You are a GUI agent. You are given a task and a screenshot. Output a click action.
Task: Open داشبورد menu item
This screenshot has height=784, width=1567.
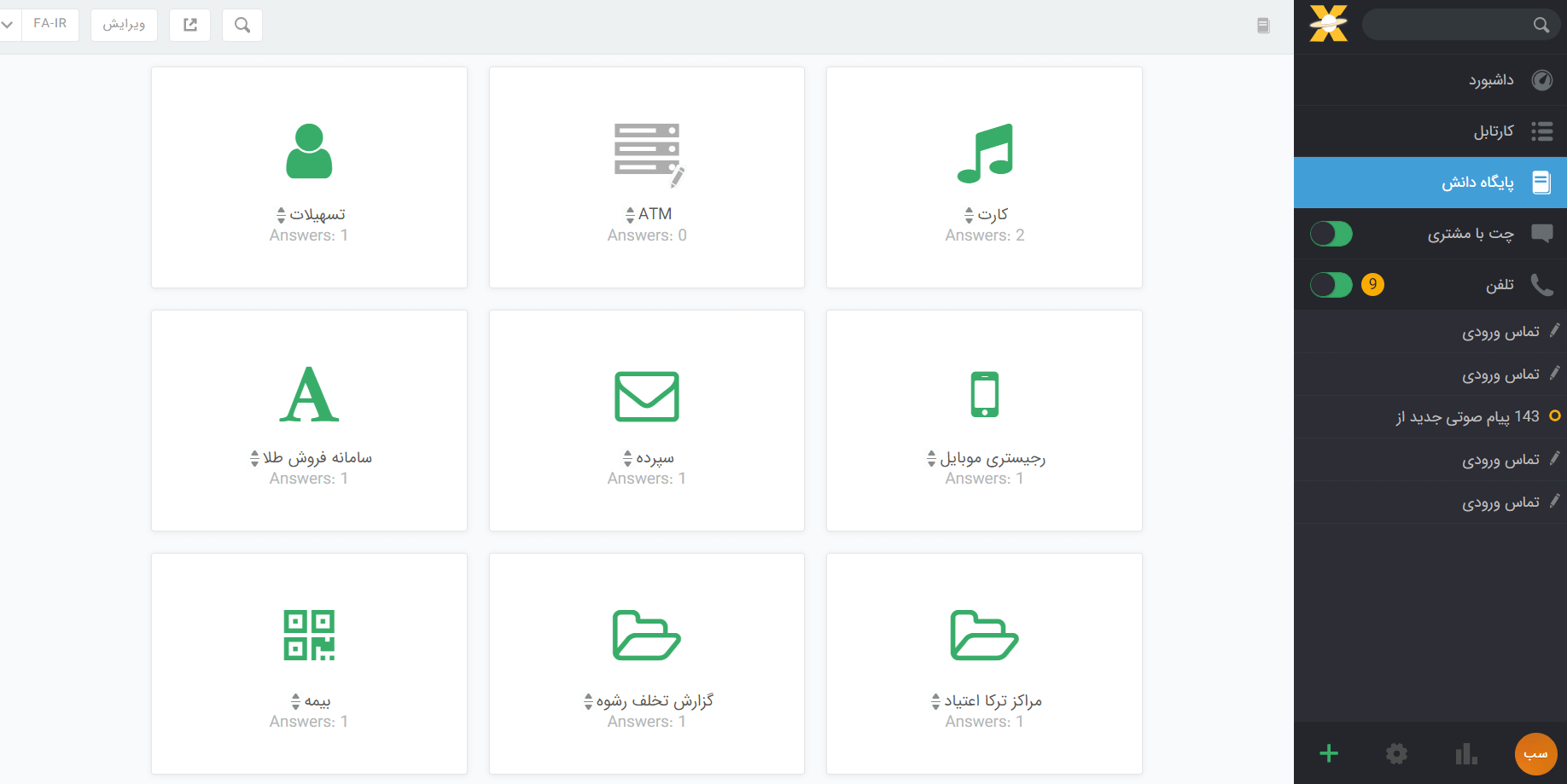[1430, 80]
